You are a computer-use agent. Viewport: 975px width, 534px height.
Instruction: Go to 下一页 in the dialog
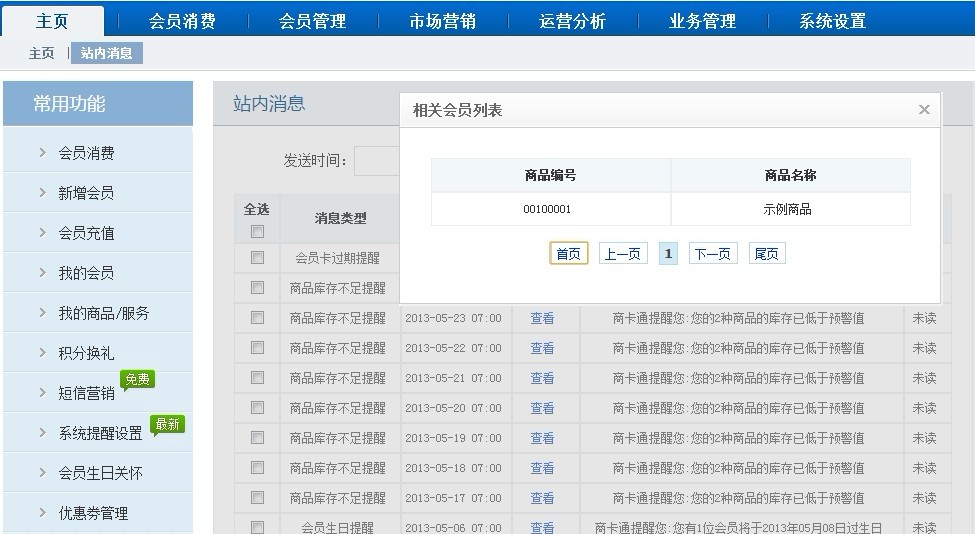[712, 254]
